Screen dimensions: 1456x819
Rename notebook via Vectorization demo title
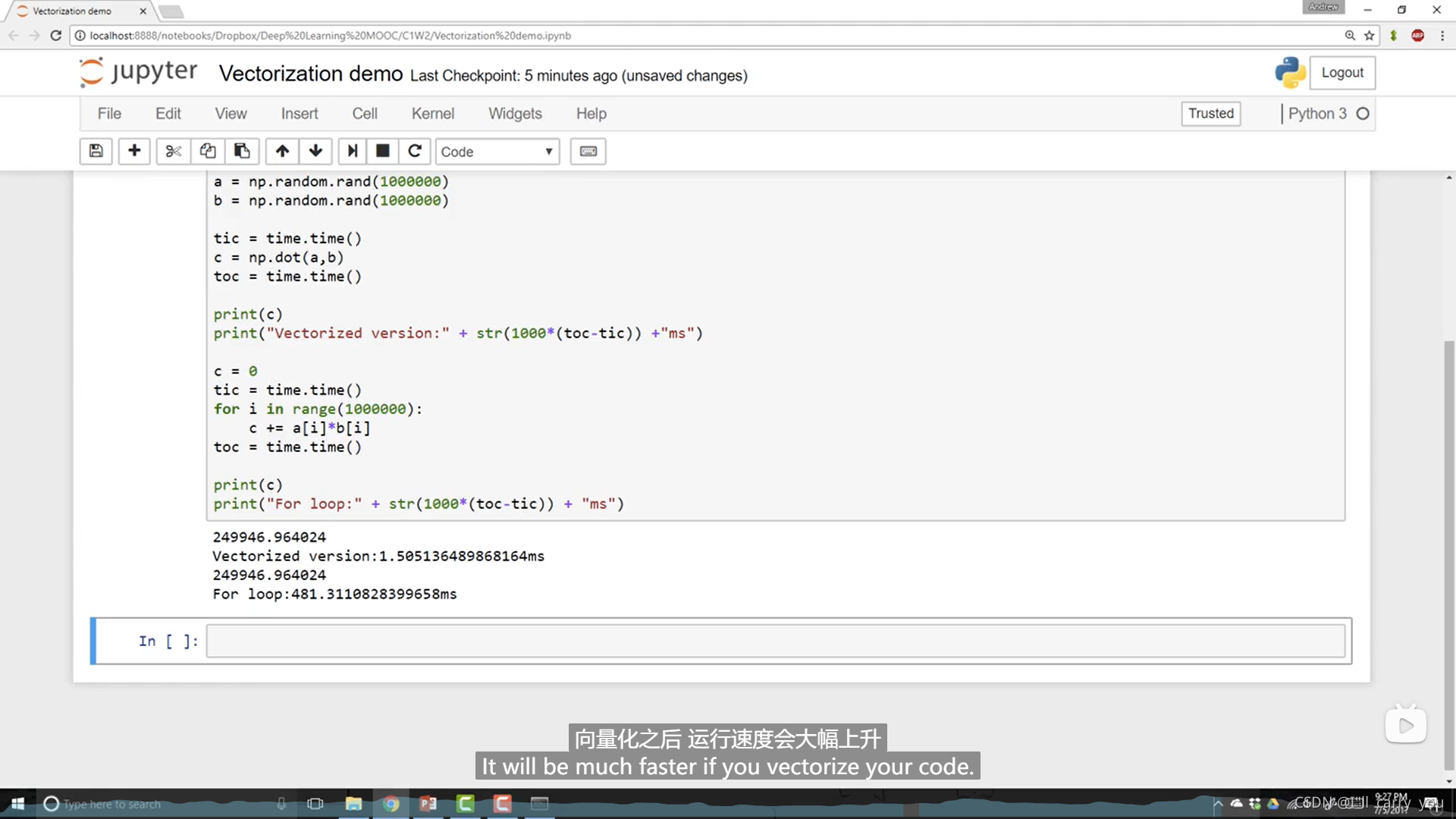[311, 74]
